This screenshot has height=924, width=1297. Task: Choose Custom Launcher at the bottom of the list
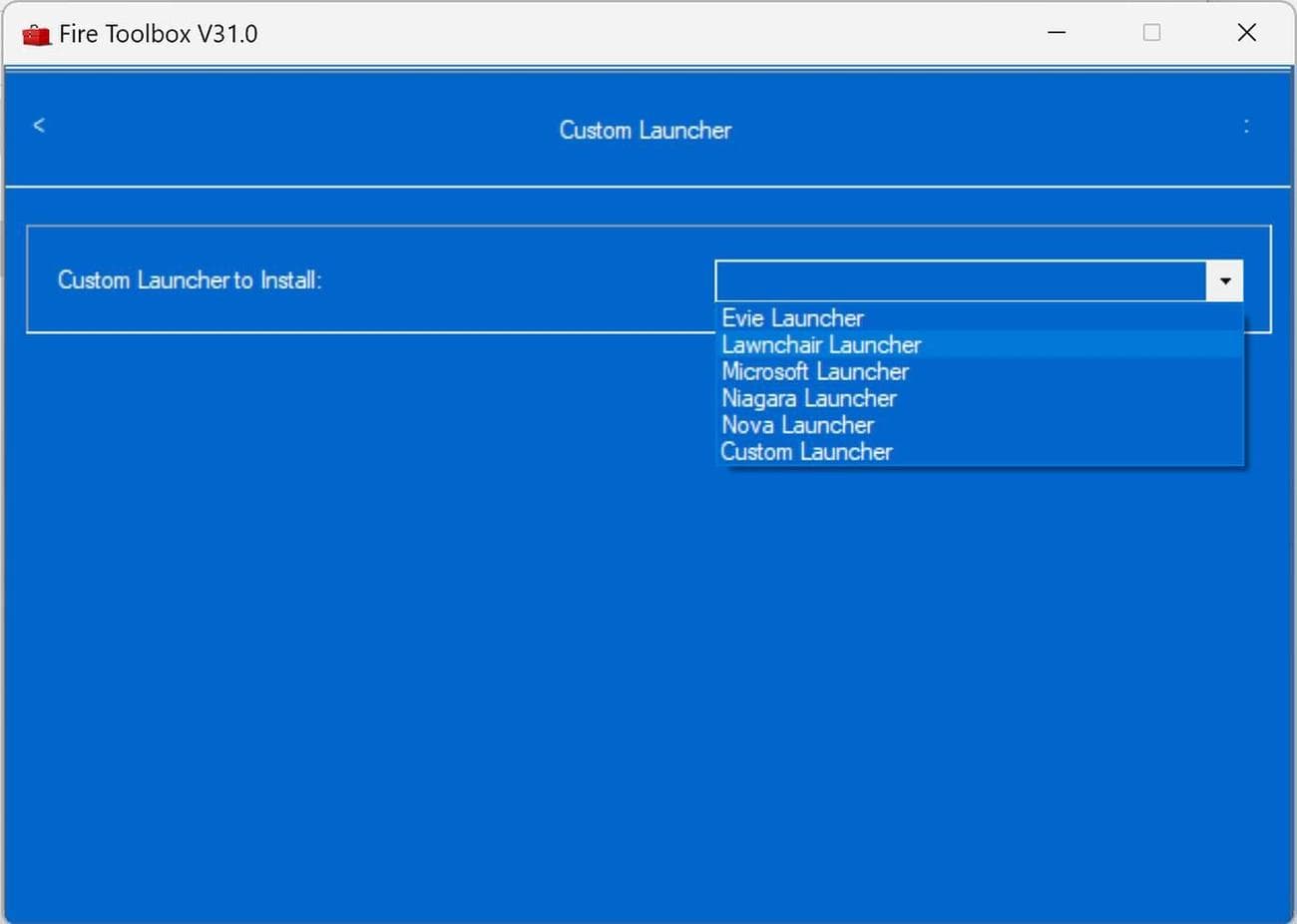[806, 451]
